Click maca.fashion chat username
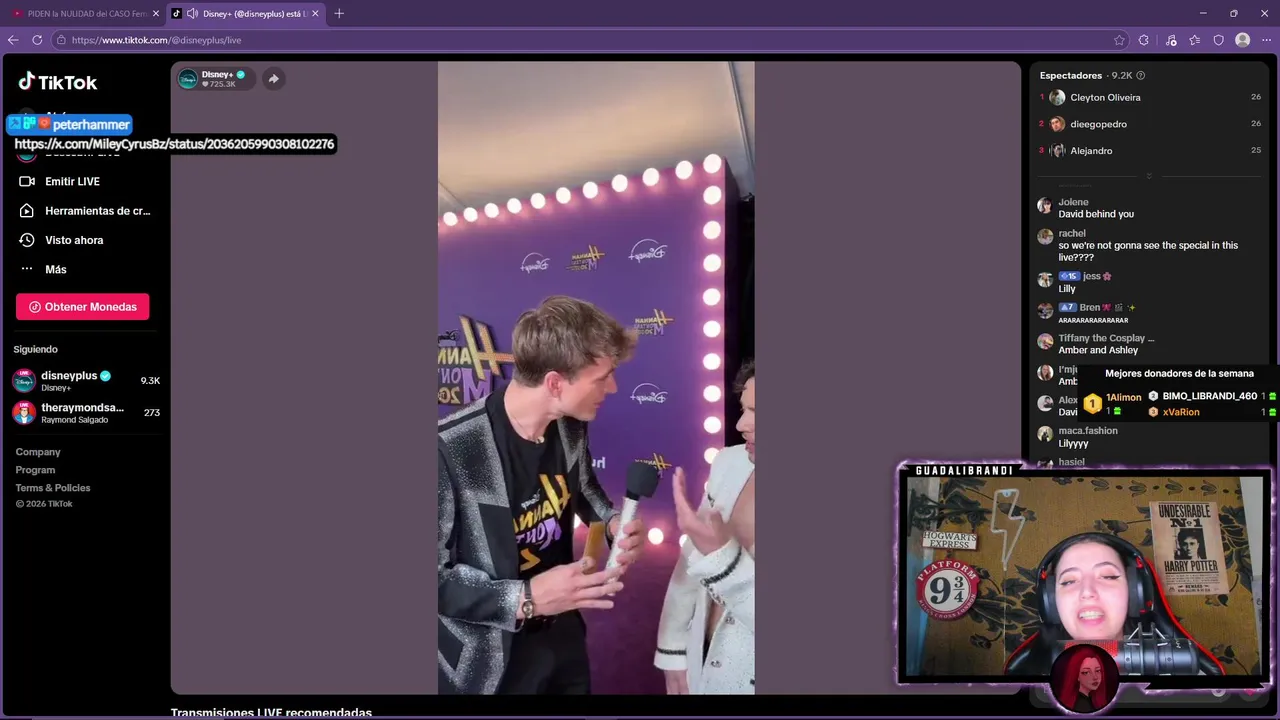This screenshot has width=1280, height=720. point(1088,431)
